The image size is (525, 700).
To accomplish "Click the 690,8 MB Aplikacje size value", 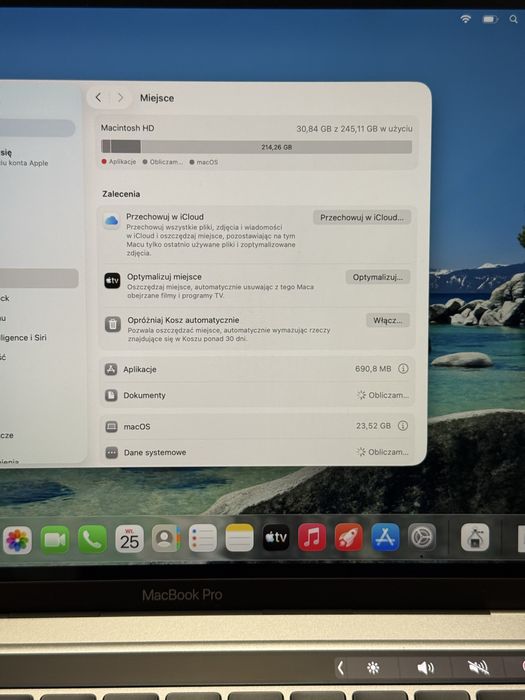I will pyautogui.click(x=373, y=369).
